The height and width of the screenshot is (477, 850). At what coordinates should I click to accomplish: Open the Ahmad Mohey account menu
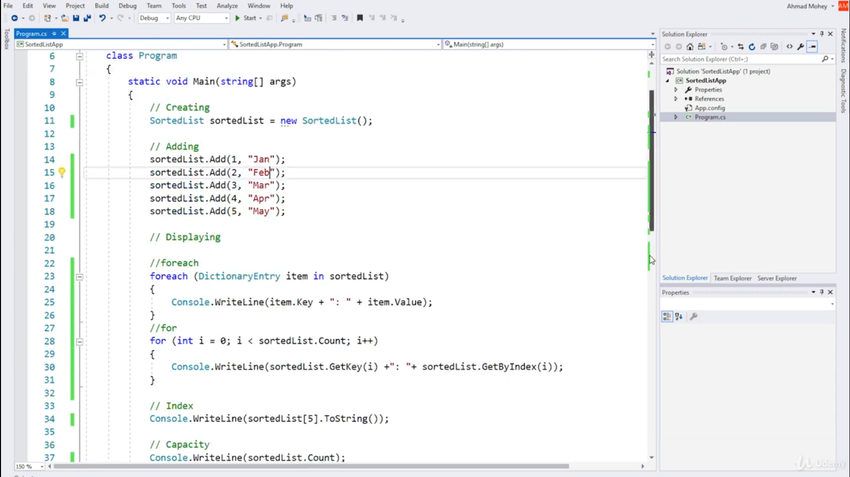(x=810, y=6)
